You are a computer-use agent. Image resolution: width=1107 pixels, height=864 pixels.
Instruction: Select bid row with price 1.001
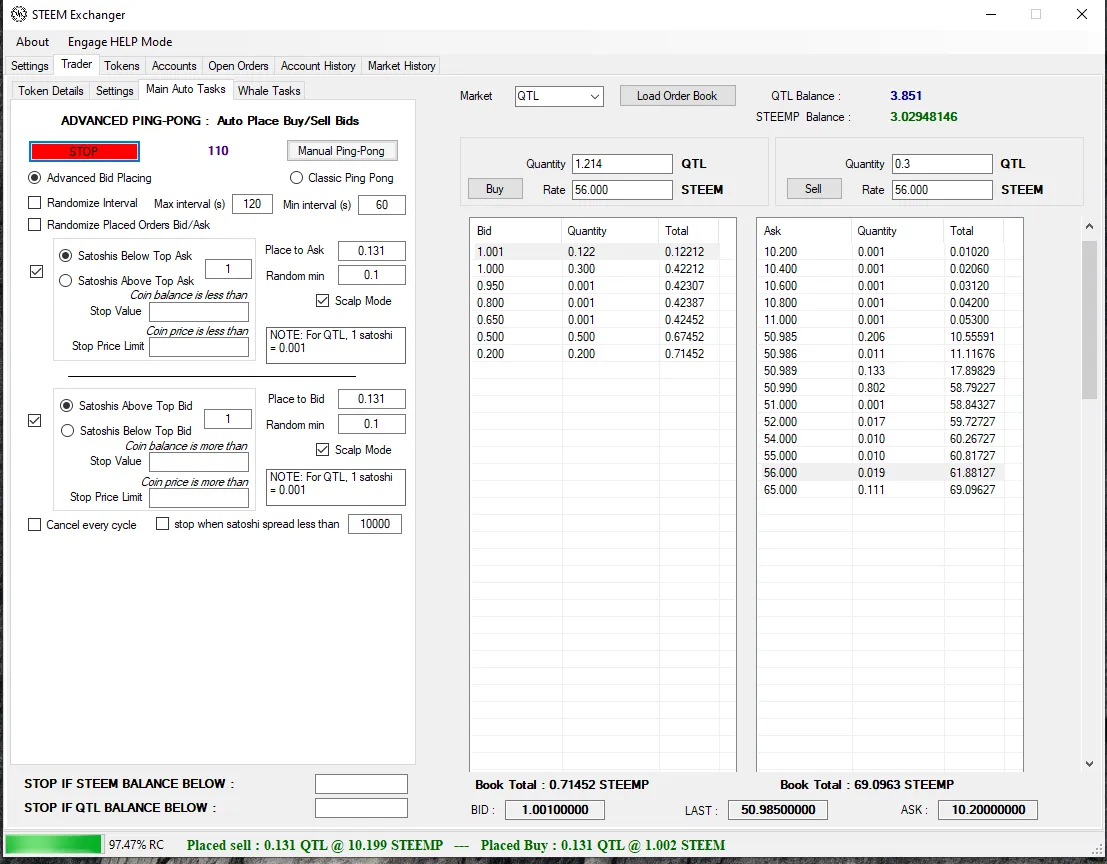point(596,251)
